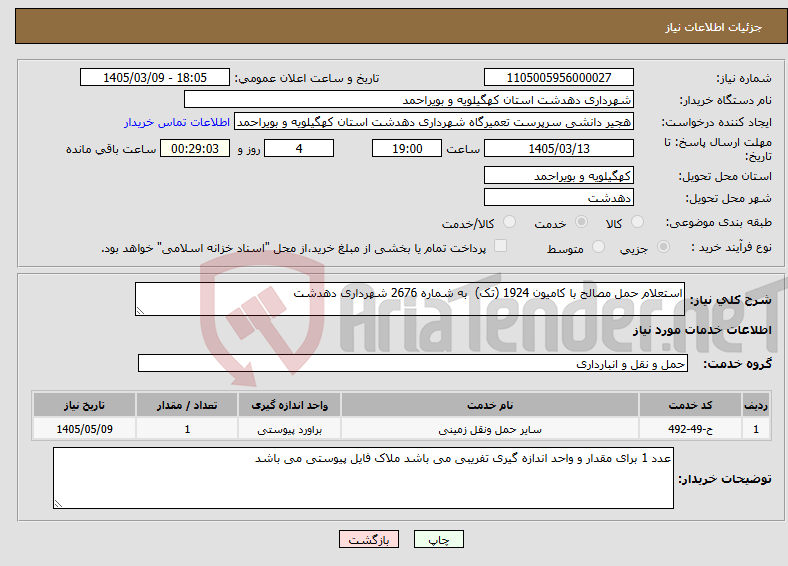Select the خدمت radio button
The height and width of the screenshot is (566, 788).
581,222
